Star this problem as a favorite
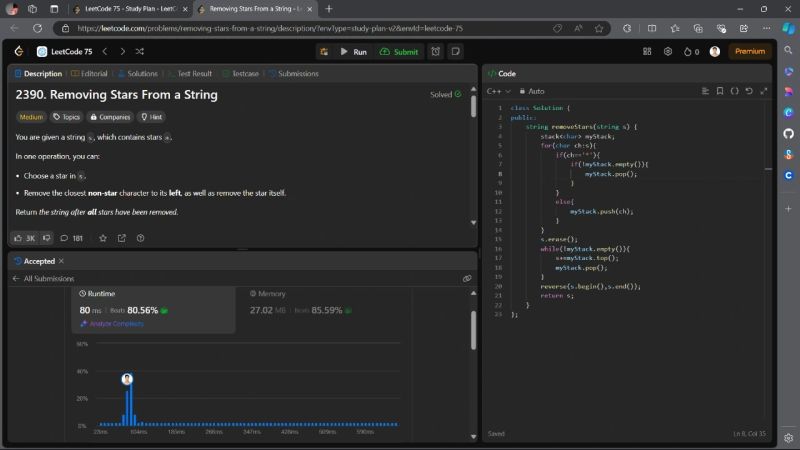The width and height of the screenshot is (800, 450). tap(102, 238)
